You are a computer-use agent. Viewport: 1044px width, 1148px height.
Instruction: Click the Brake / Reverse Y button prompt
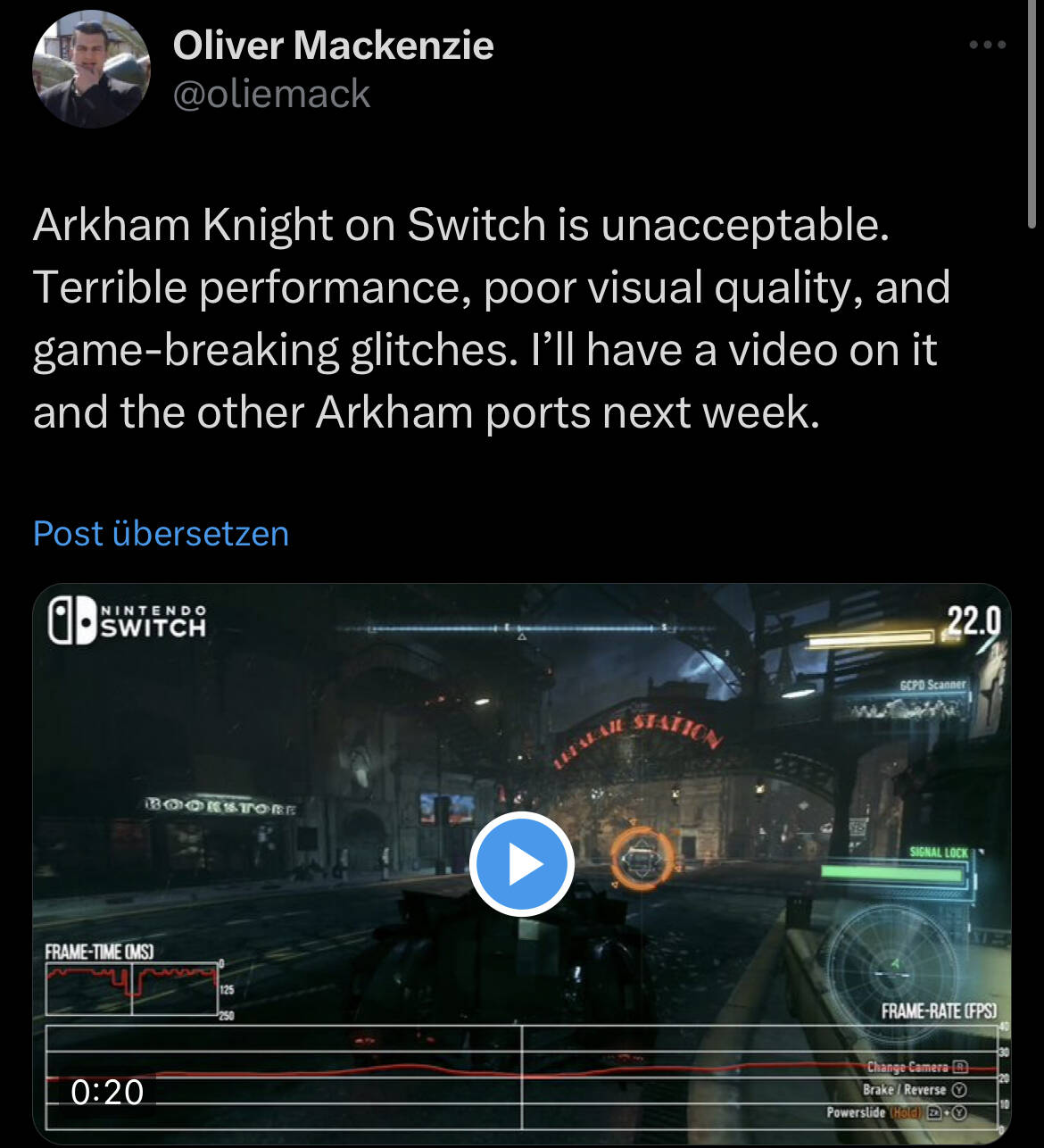915,1090
